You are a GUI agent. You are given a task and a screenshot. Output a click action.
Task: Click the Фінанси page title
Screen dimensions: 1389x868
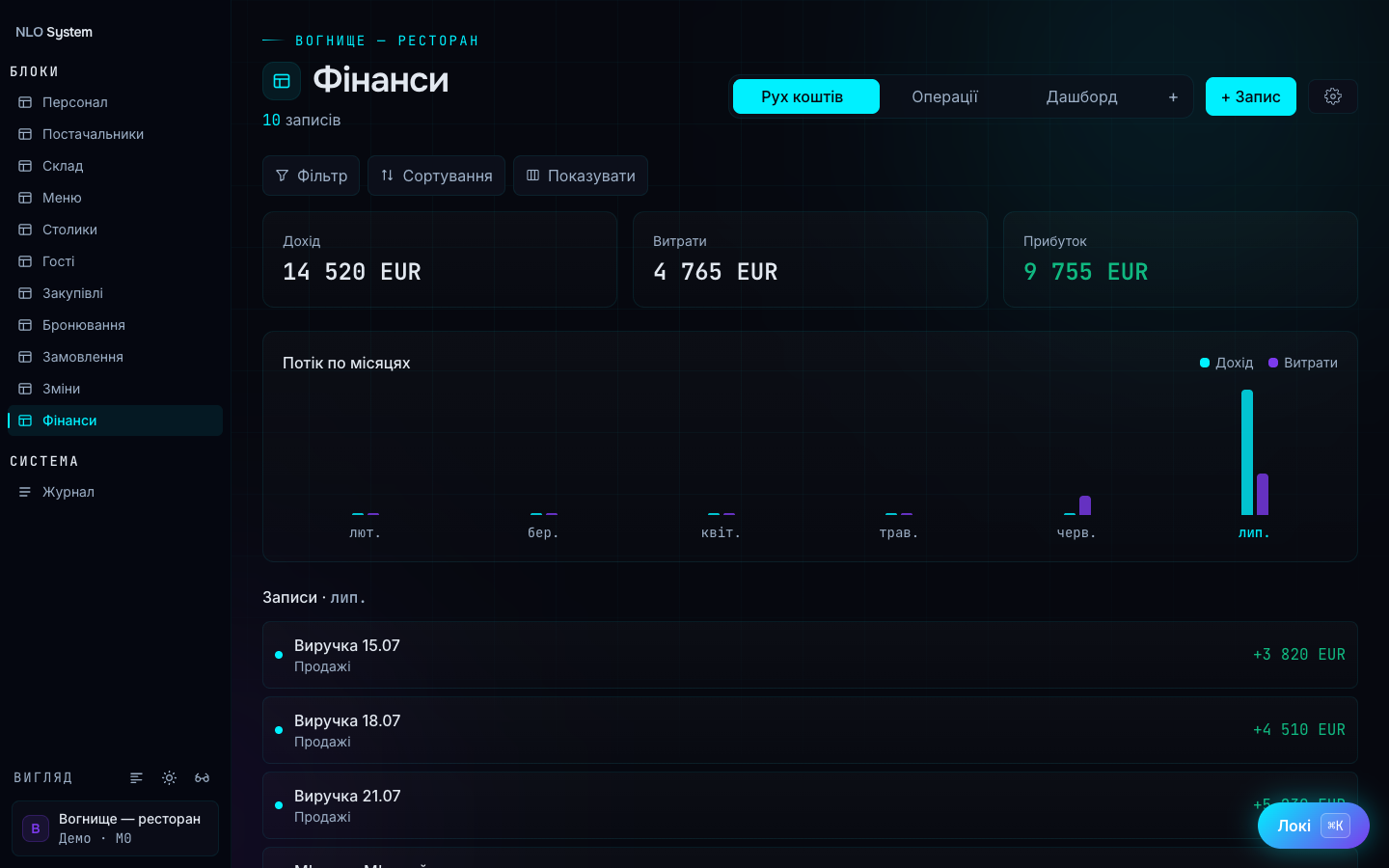point(381,80)
